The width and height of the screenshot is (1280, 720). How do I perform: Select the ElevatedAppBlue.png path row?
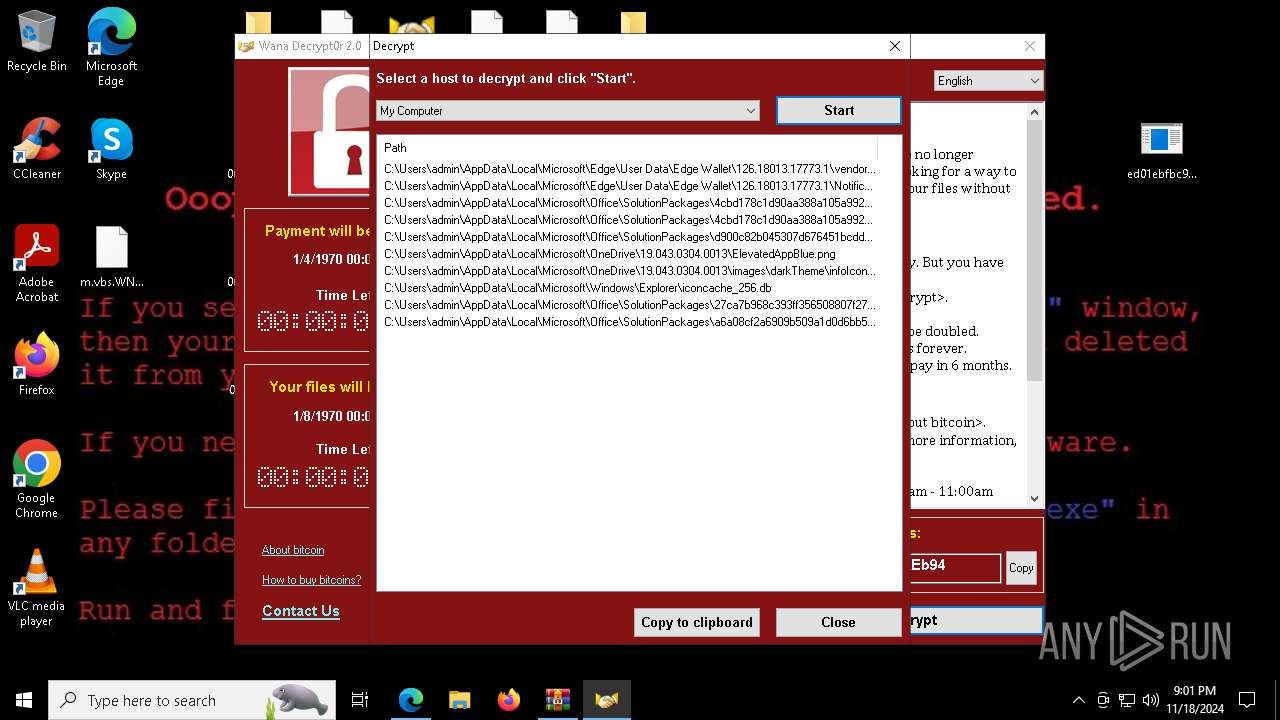pos(630,254)
